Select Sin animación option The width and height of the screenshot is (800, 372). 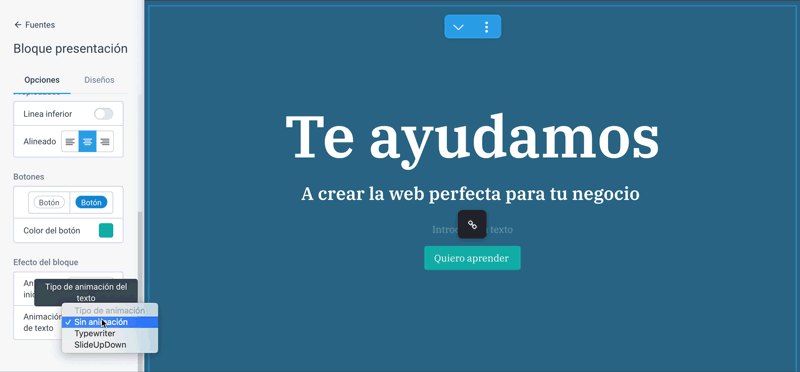[110, 322]
